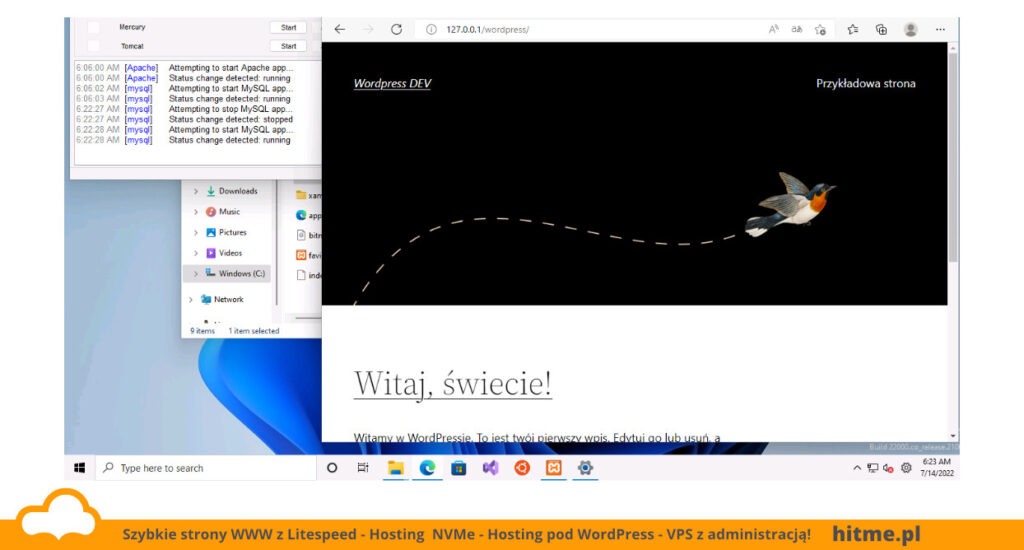Select Pictures in the navigation pane

click(232, 233)
